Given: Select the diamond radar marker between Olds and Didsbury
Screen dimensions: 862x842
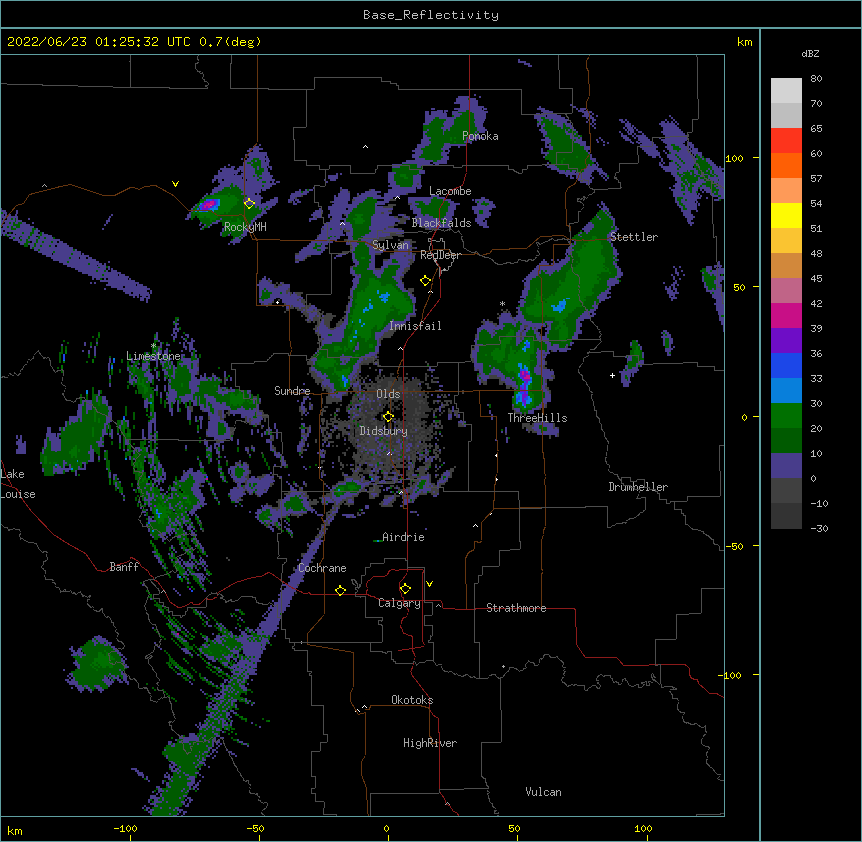Looking at the screenshot, I should pyautogui.click(x=388, y=416).
